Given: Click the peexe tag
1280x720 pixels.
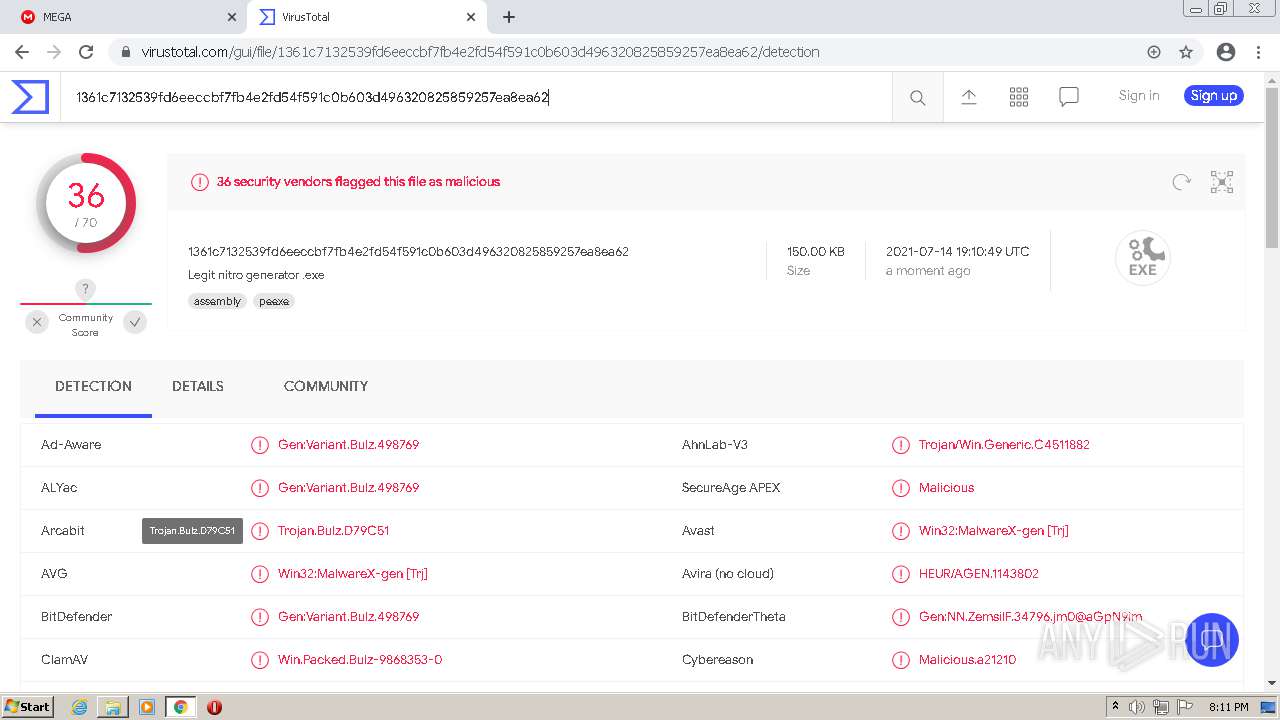Looking at the screenshot, I should (x=274, y=301).
